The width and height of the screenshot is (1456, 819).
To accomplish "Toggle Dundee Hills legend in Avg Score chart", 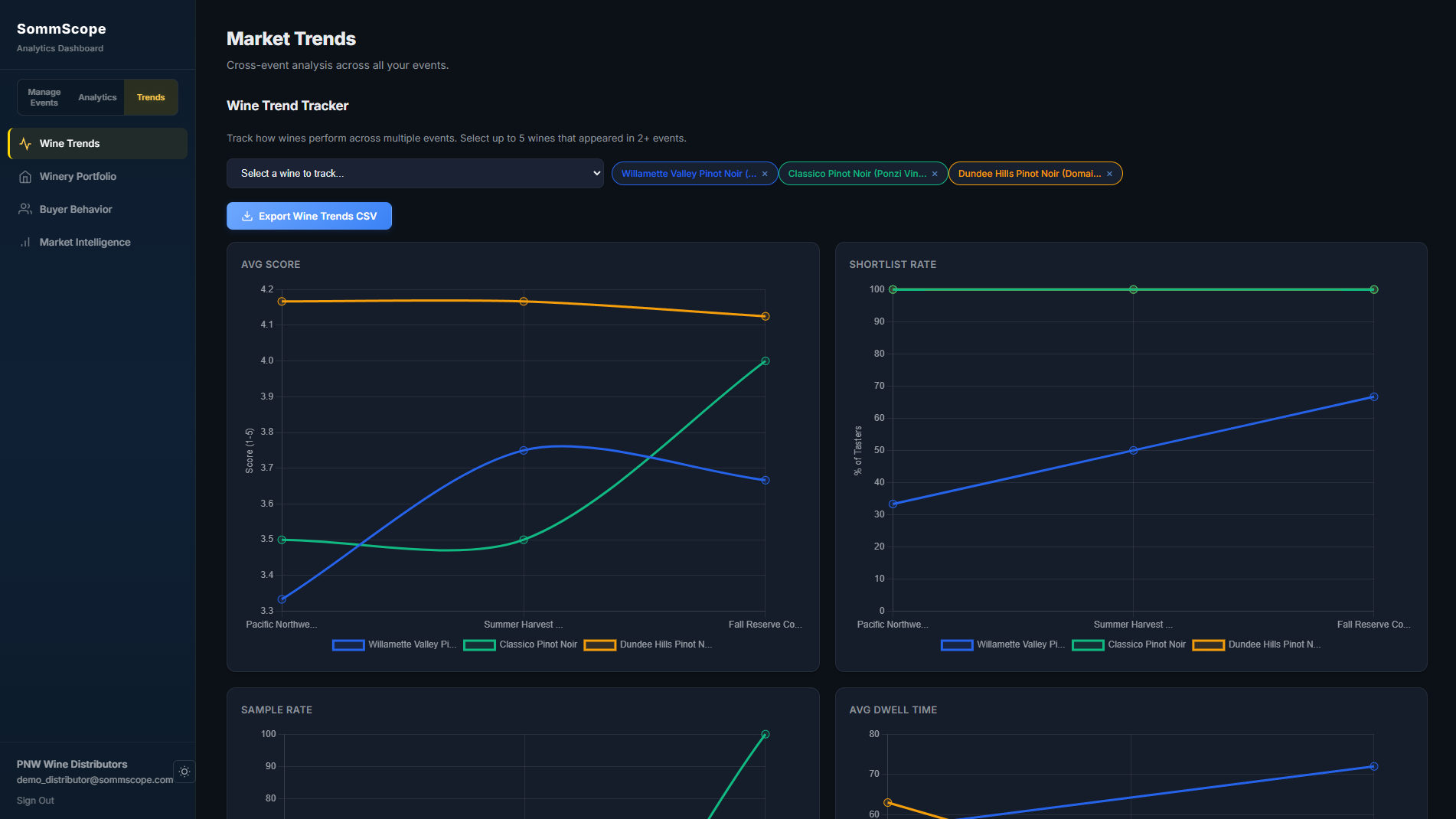I will click(x=648, y=645).
